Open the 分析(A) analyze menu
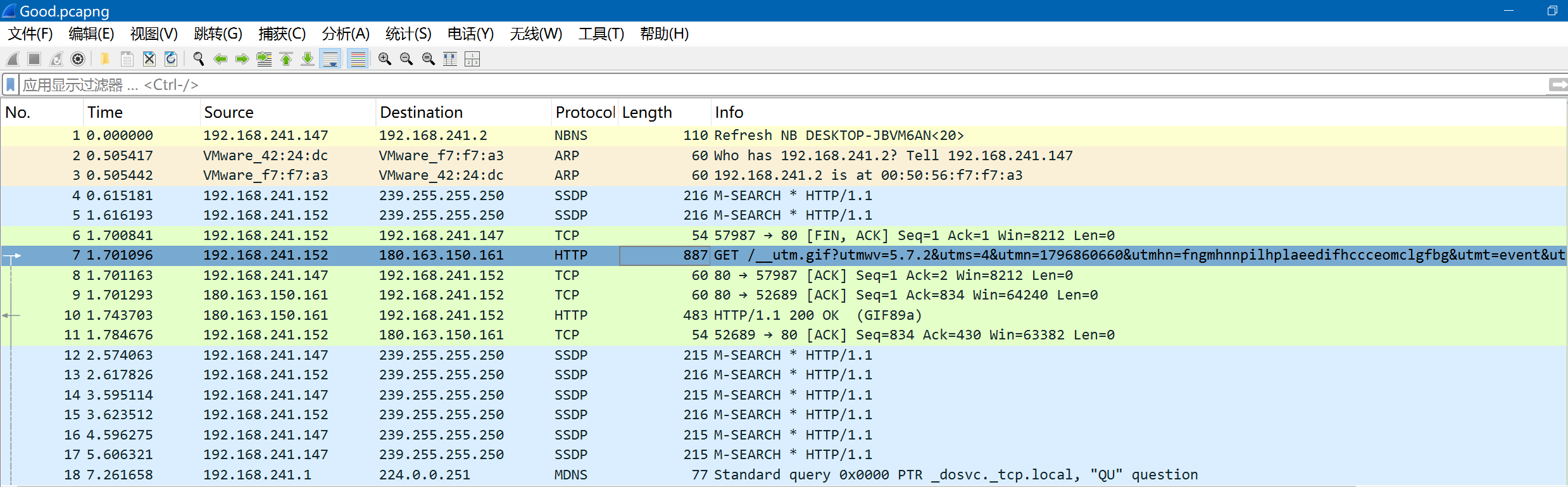The height and width of the screenshot is (487, 1568). coord(346,34)
